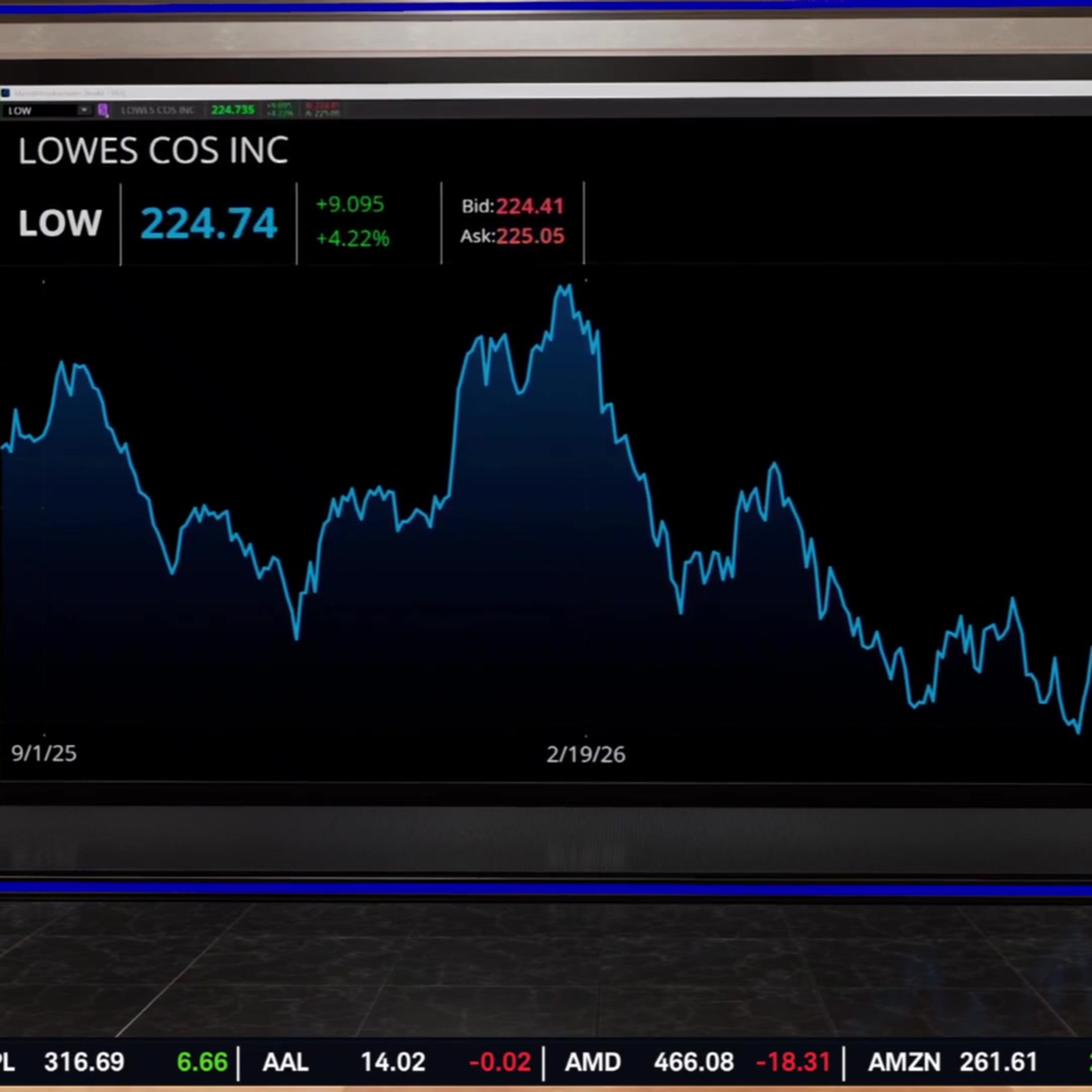
Task: Click the AMD change -18.31
Action: click(794, 1062)
